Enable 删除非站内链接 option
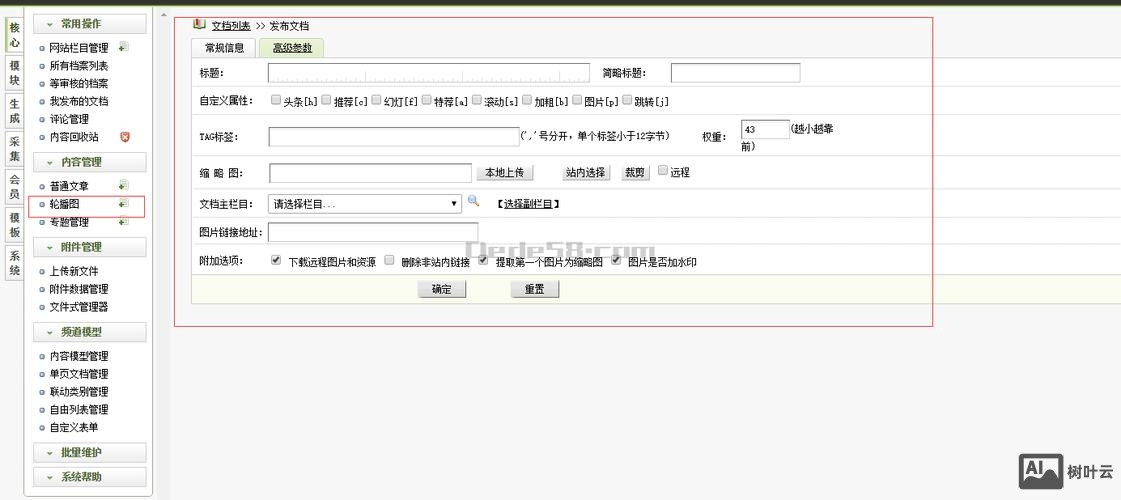1121x500 pixels. pyautogui.click(x=390, y=260)
